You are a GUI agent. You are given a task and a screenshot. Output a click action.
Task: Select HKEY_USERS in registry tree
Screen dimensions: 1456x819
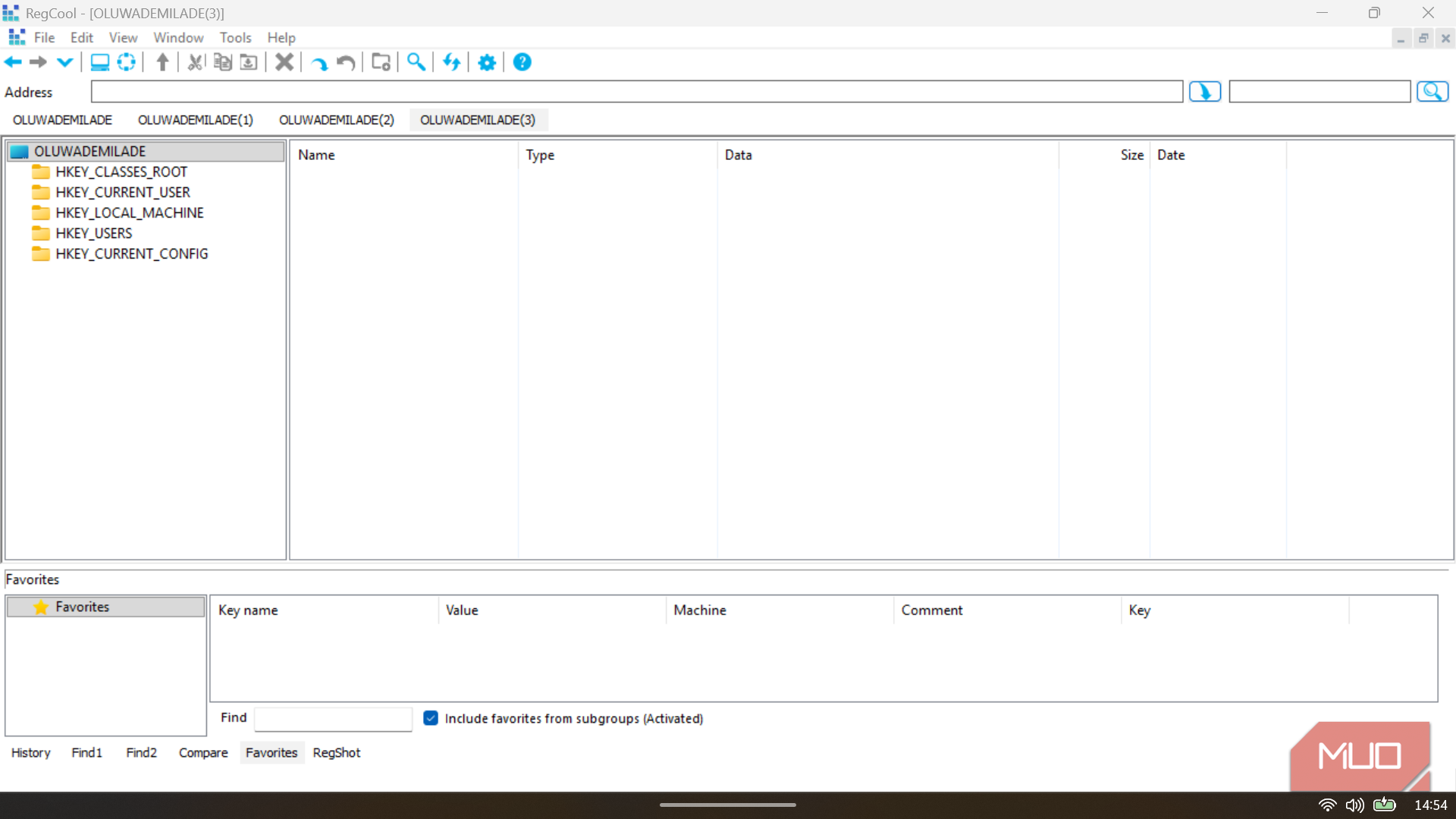pyautogui.click(x=93, y=234)
